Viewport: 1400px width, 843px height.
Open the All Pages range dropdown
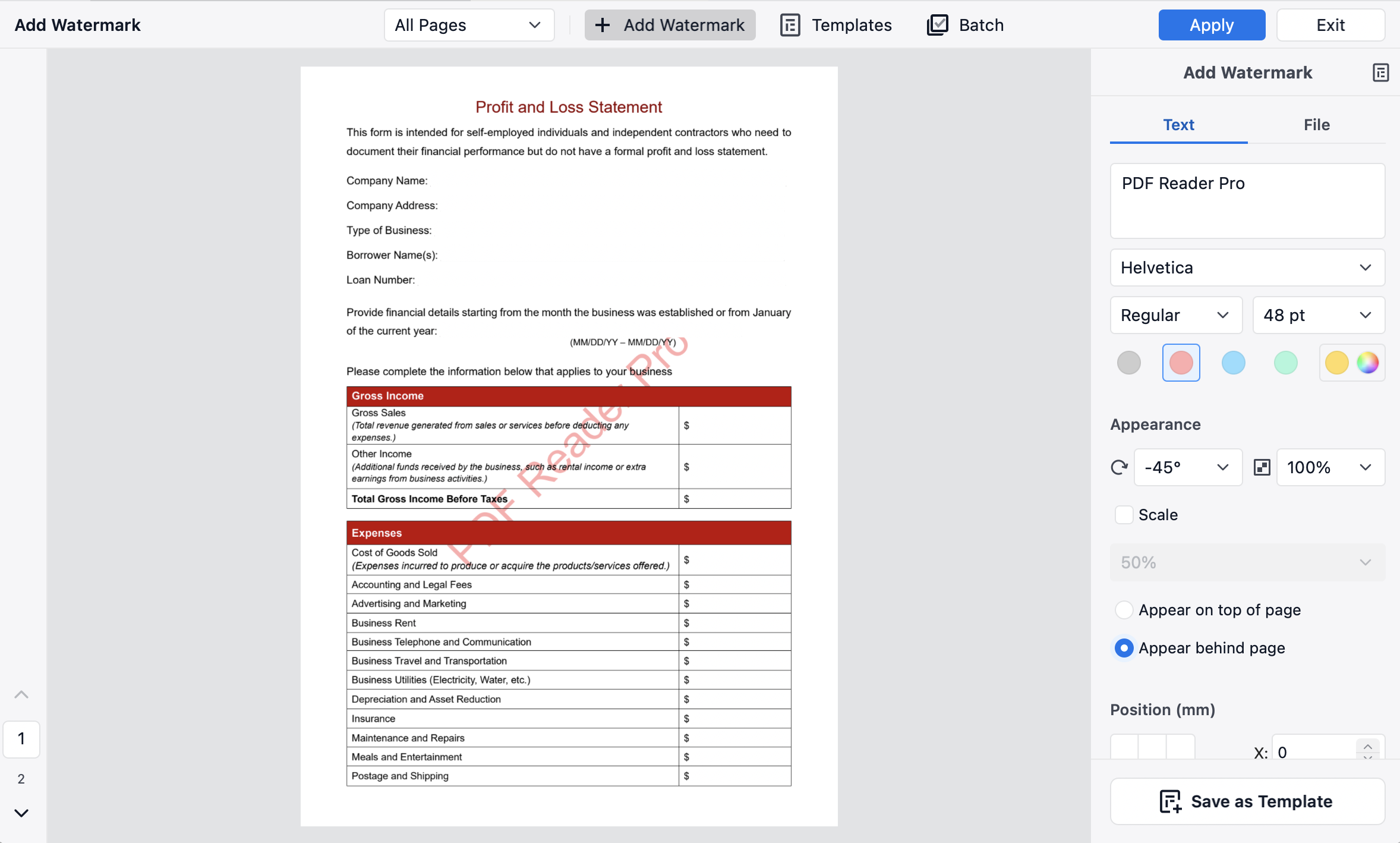pyautogui.click(x=469, y=25)
